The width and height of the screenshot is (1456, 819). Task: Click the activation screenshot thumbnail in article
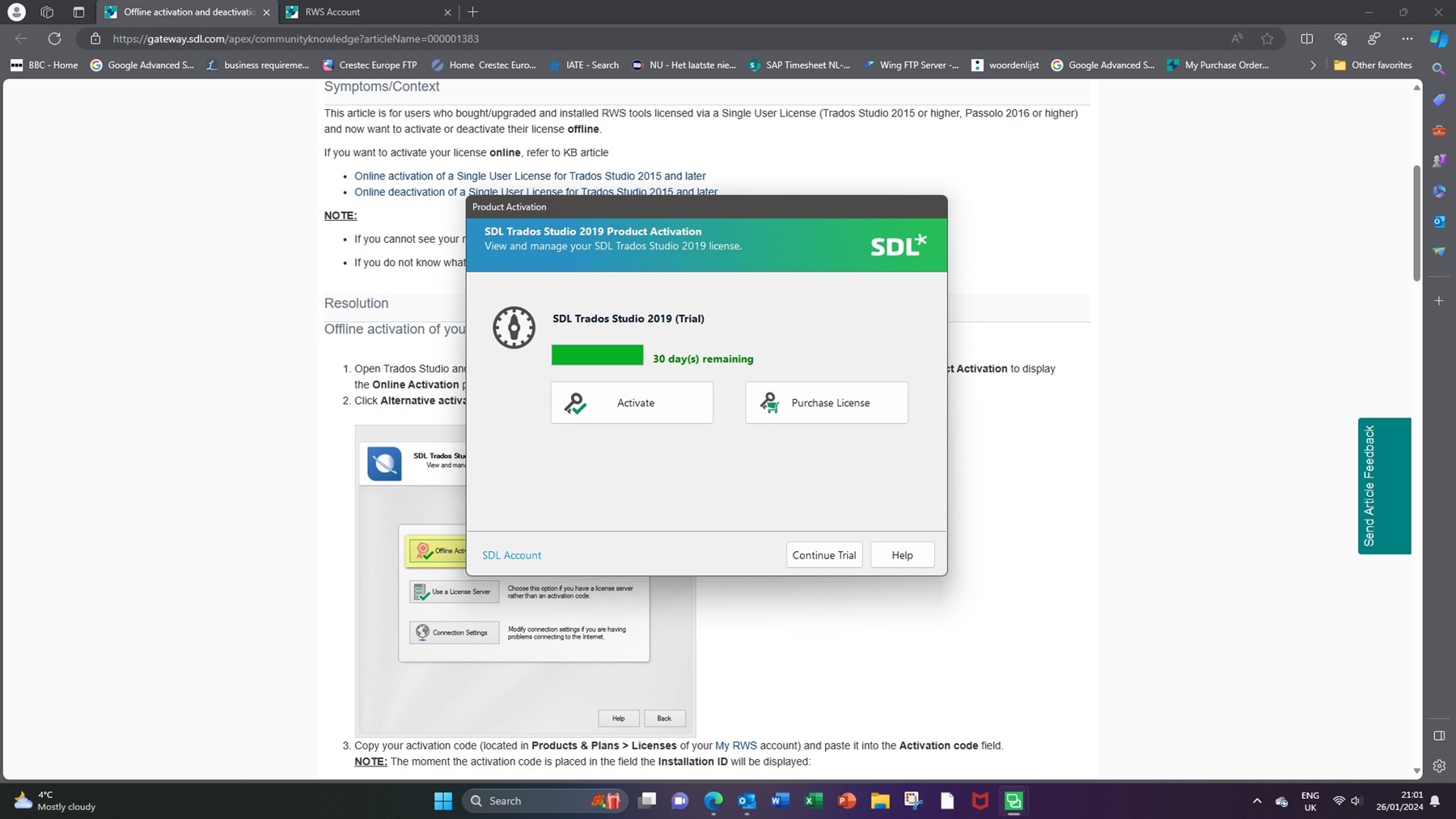tap(525, 580)
